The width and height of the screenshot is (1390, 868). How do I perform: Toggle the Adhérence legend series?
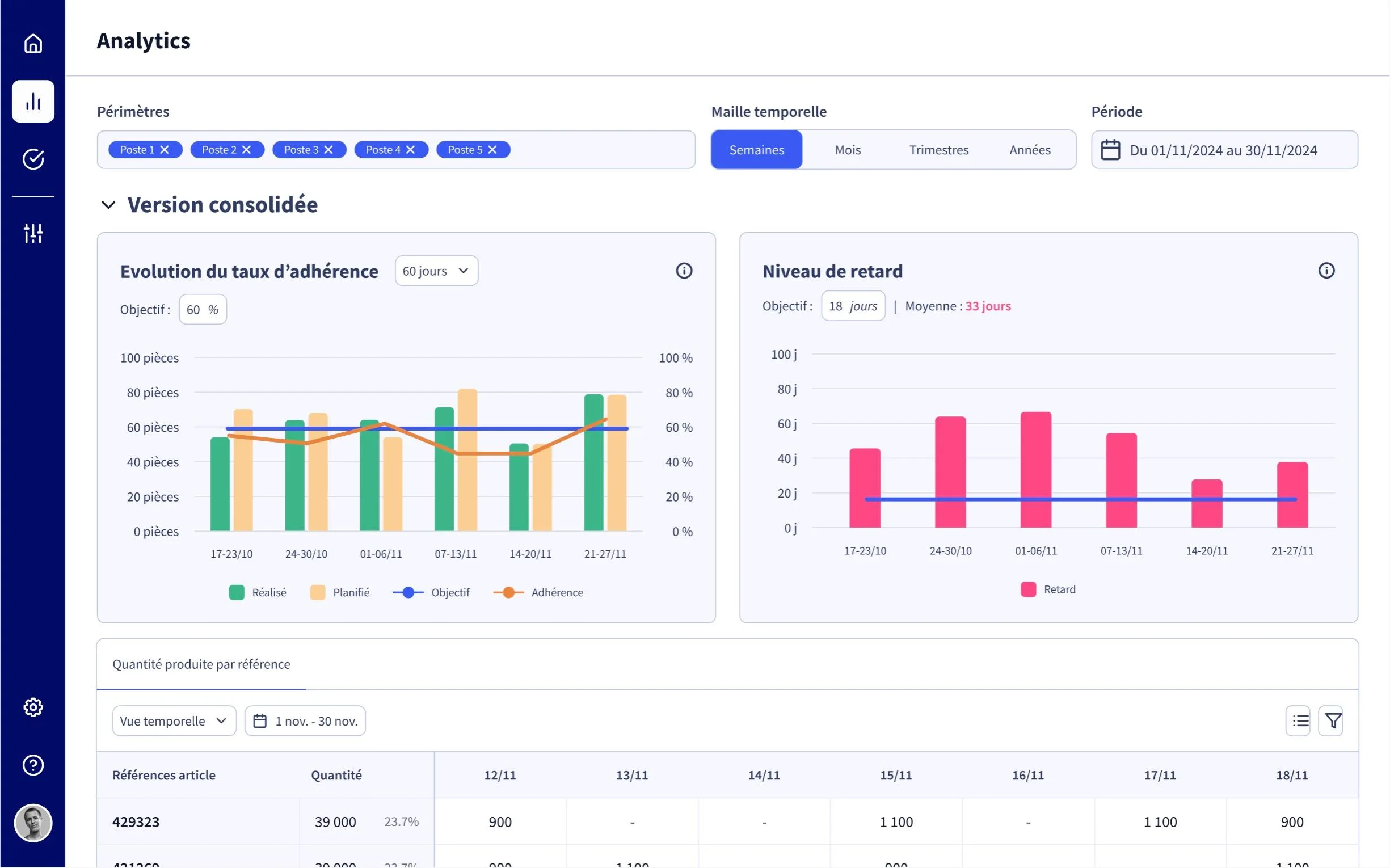click(538, 592)
